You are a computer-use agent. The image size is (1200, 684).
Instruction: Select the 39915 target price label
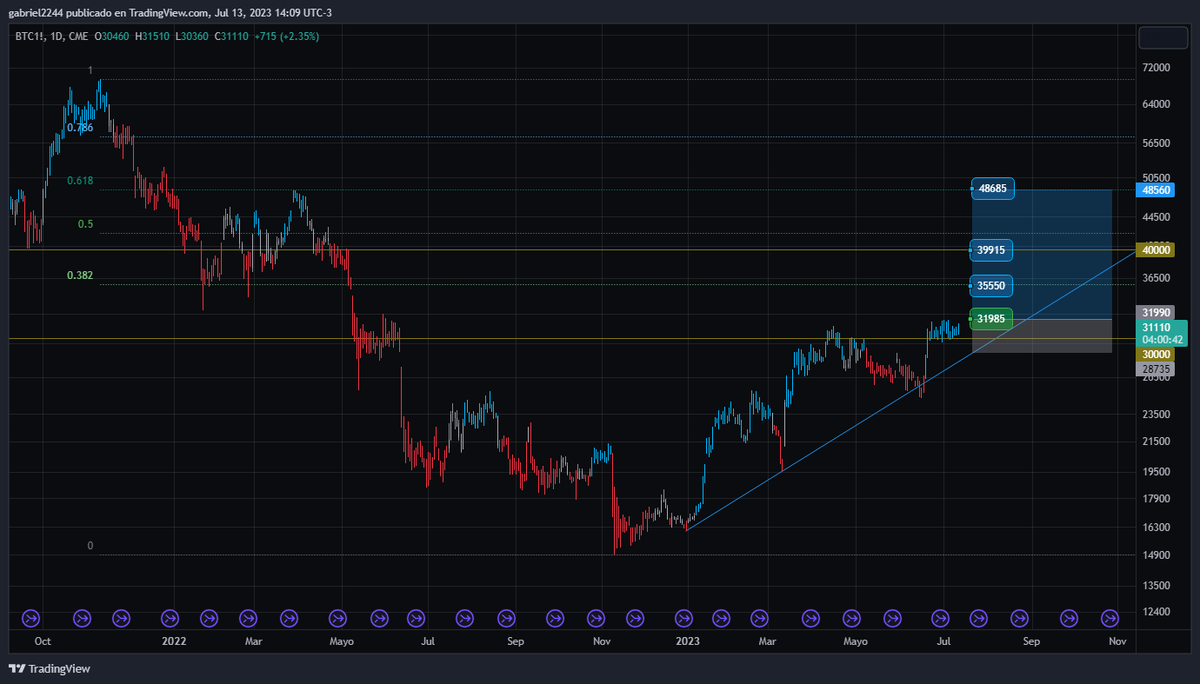pyautogui.click(x=993, y=249)
